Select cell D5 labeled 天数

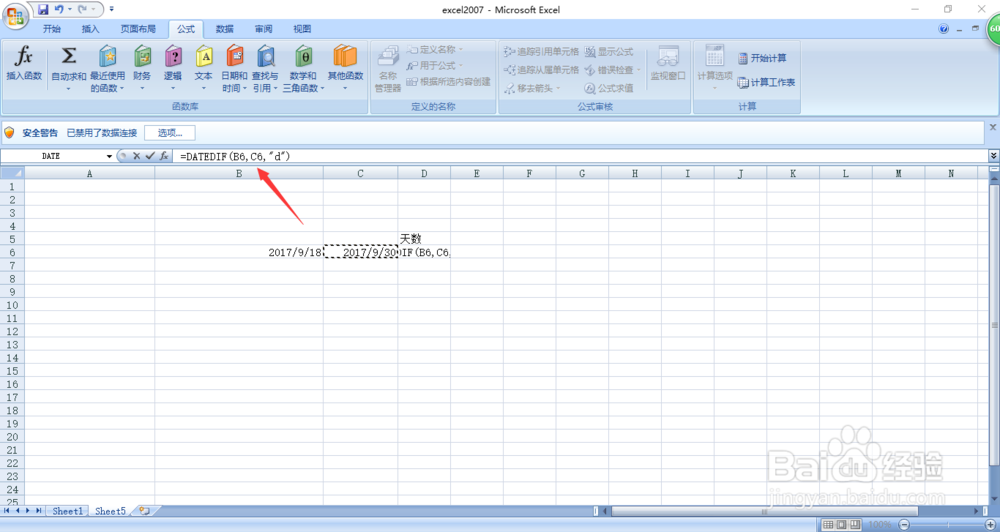click(x=424, y=239)
